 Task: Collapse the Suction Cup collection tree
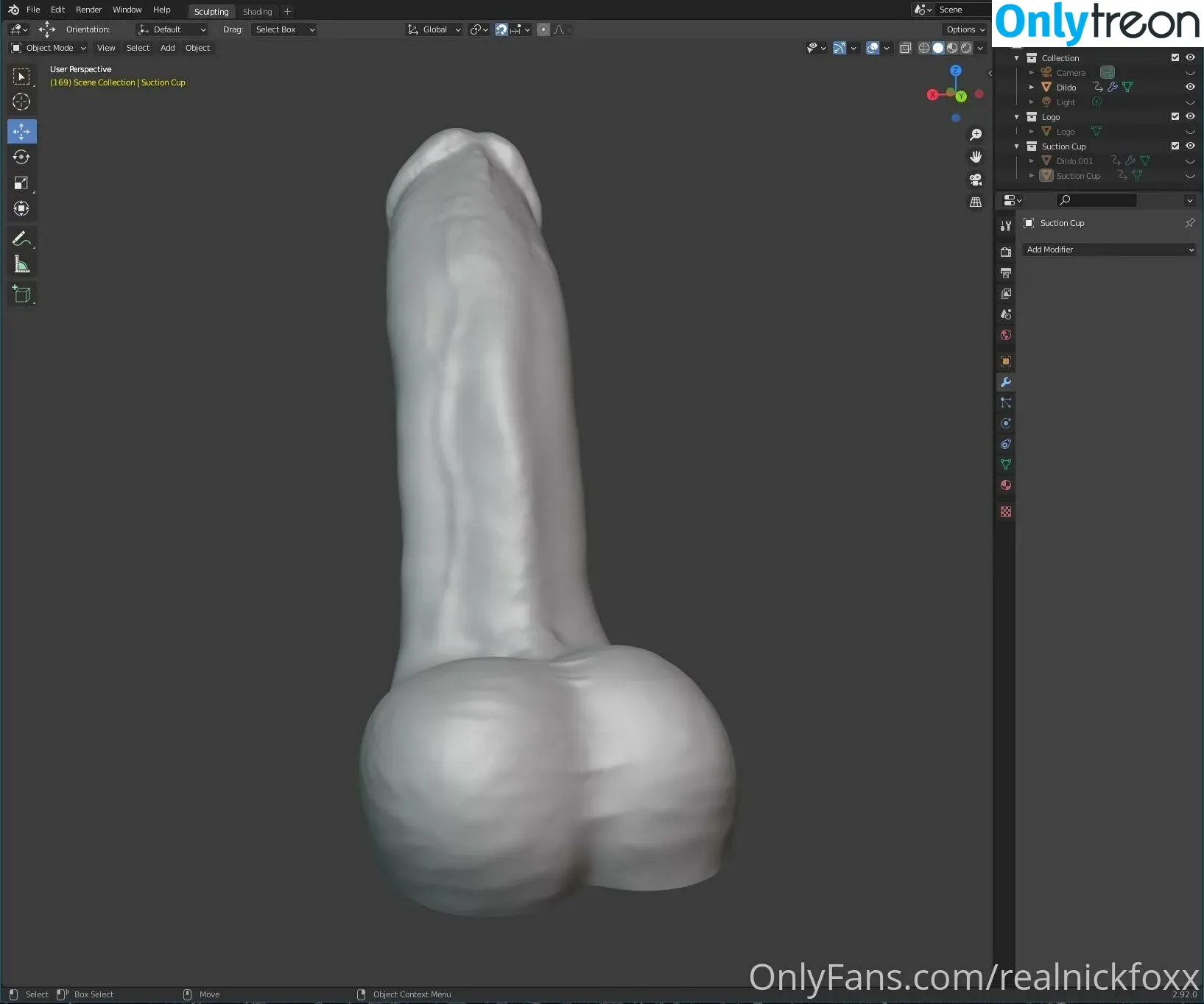[1017, 146]
